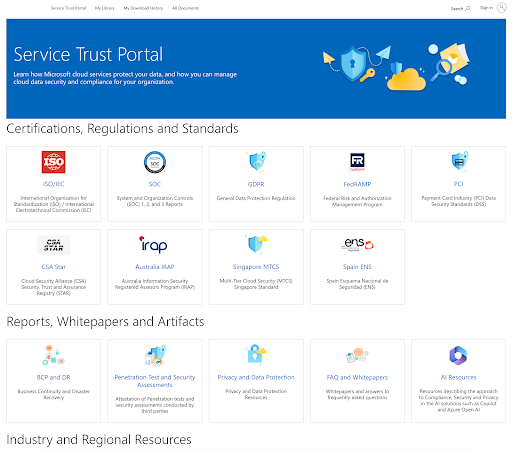Image resolution: width=512 pixels, height=451 pixels.
Task: Click the AICPA SOC badge icon
Action: point(155,162)
